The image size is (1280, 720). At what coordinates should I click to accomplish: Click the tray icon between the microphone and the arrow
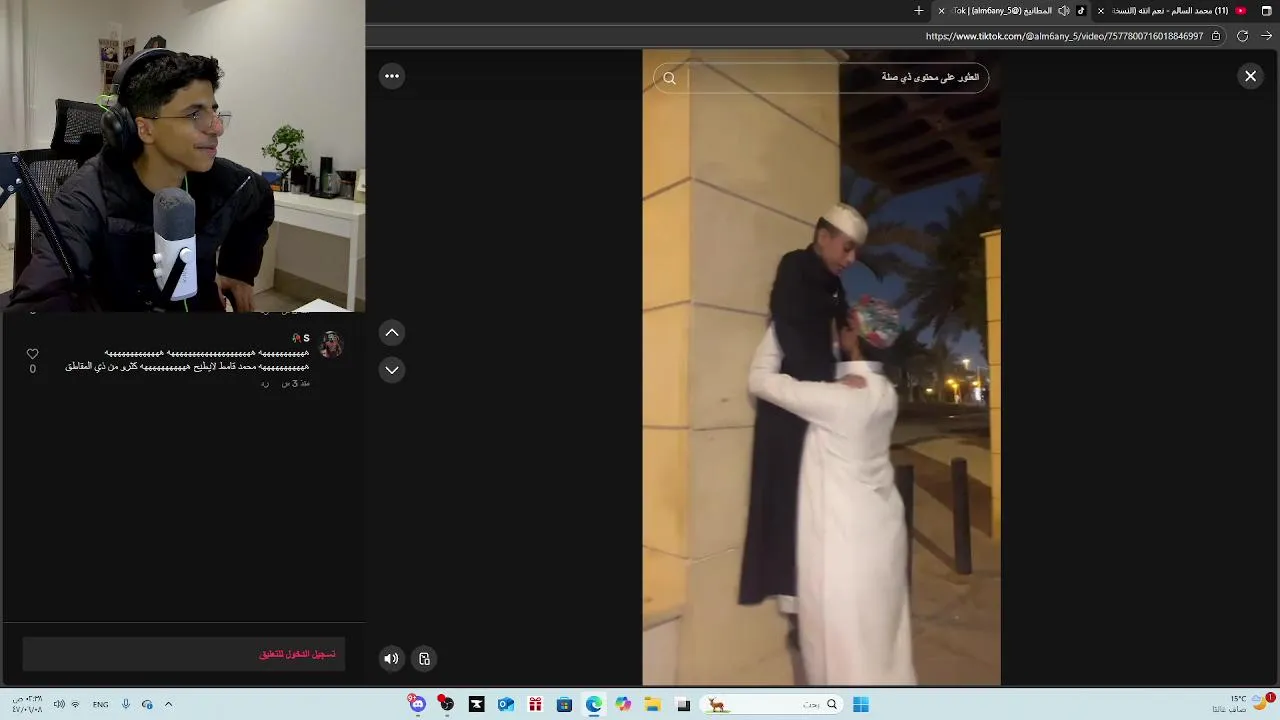click(147, 704)
